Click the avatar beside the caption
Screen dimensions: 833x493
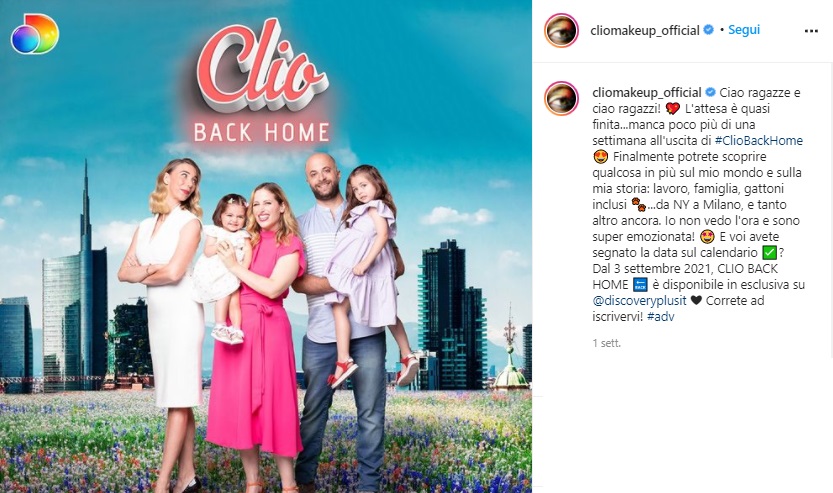pos(561,98)
